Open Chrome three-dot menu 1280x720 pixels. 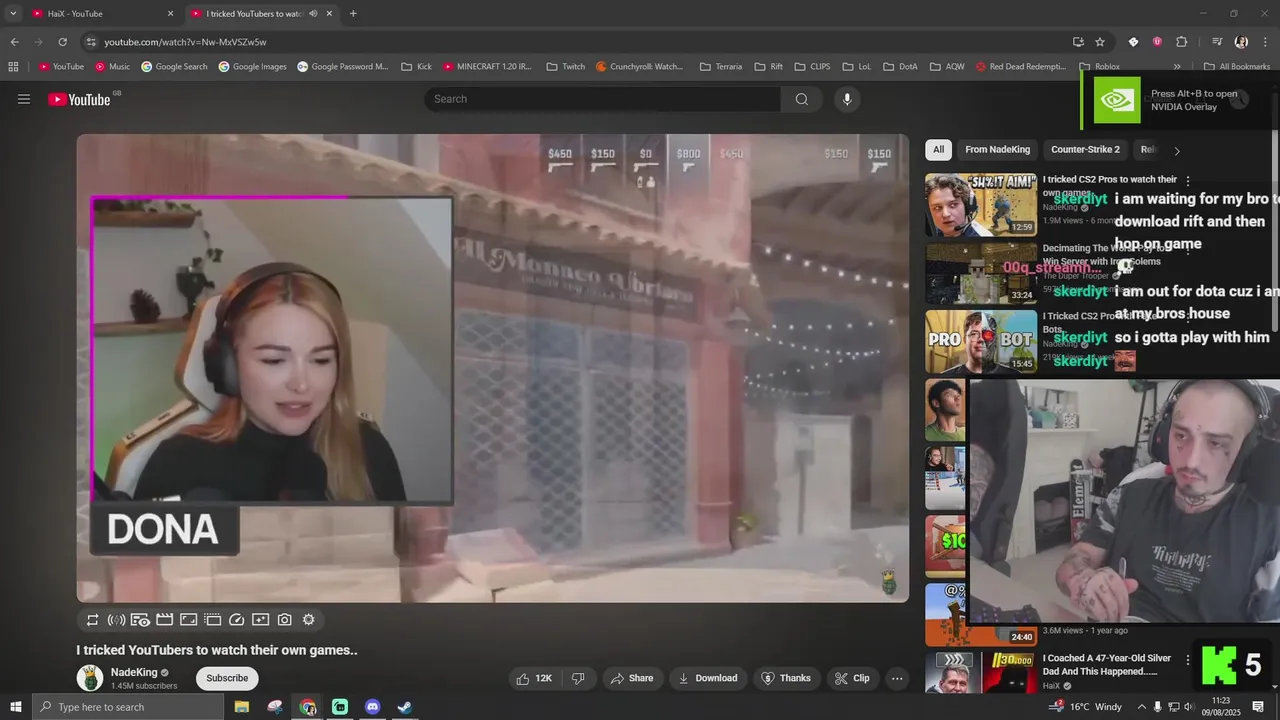(x=1265, y=42)
